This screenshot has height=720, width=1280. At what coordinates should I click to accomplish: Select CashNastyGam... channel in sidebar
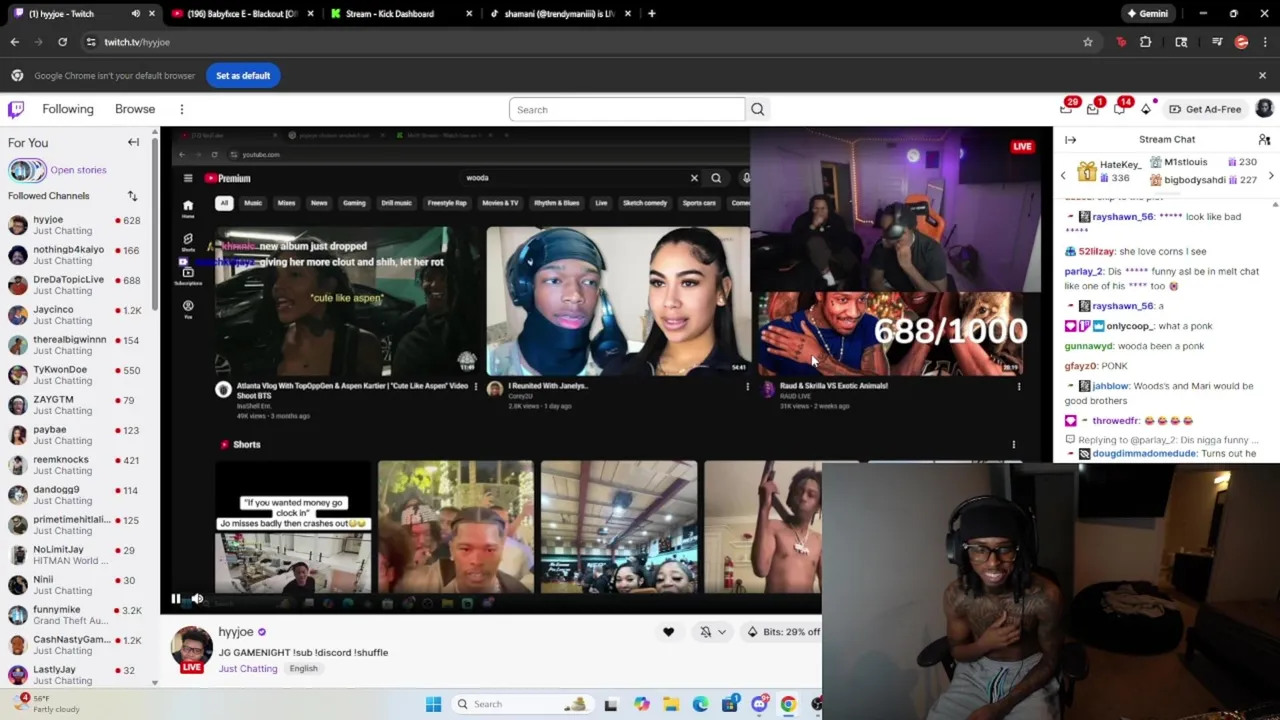tap(78, 645)
